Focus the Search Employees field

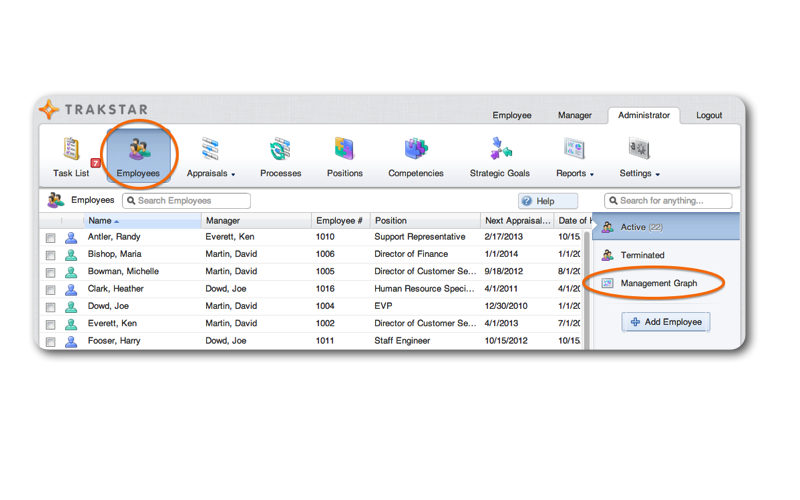coord(186,201)
